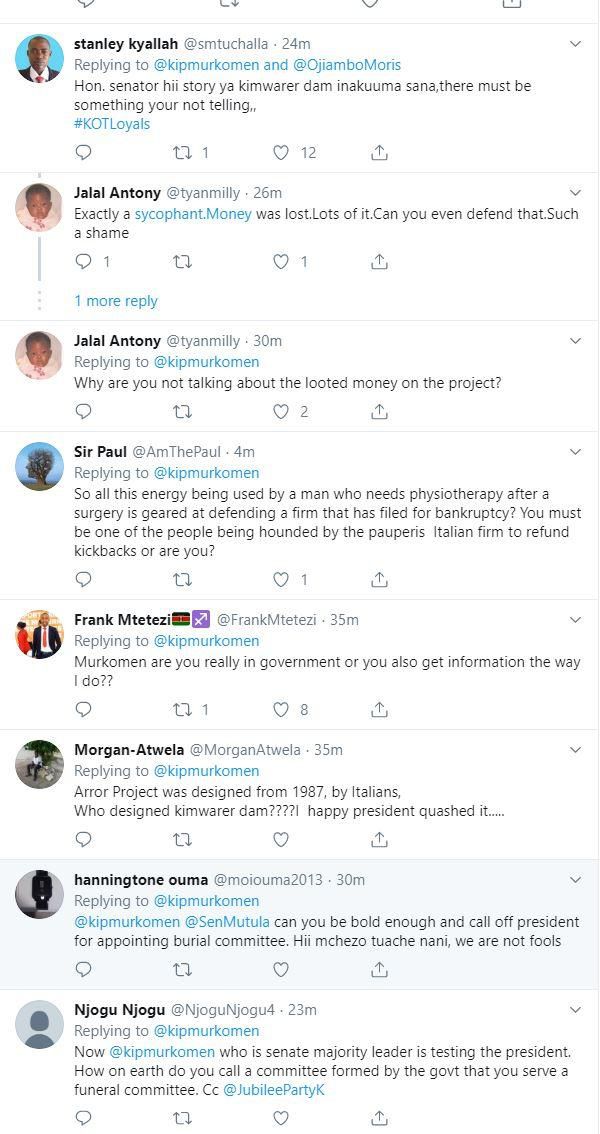The height and width of the screenshot is (1134, 600).
Task: Retweet Njogu Njogu's tweet
Action: click(x=182, y=1117)
